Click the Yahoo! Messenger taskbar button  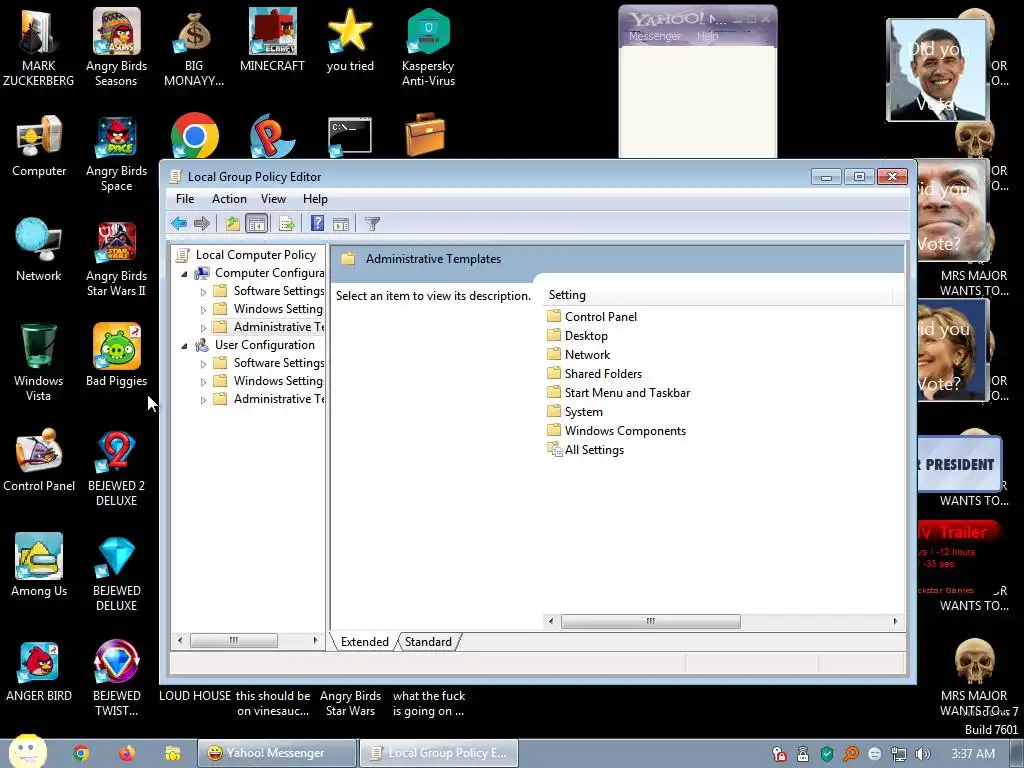pyautogui.click(x=277, y=753)
